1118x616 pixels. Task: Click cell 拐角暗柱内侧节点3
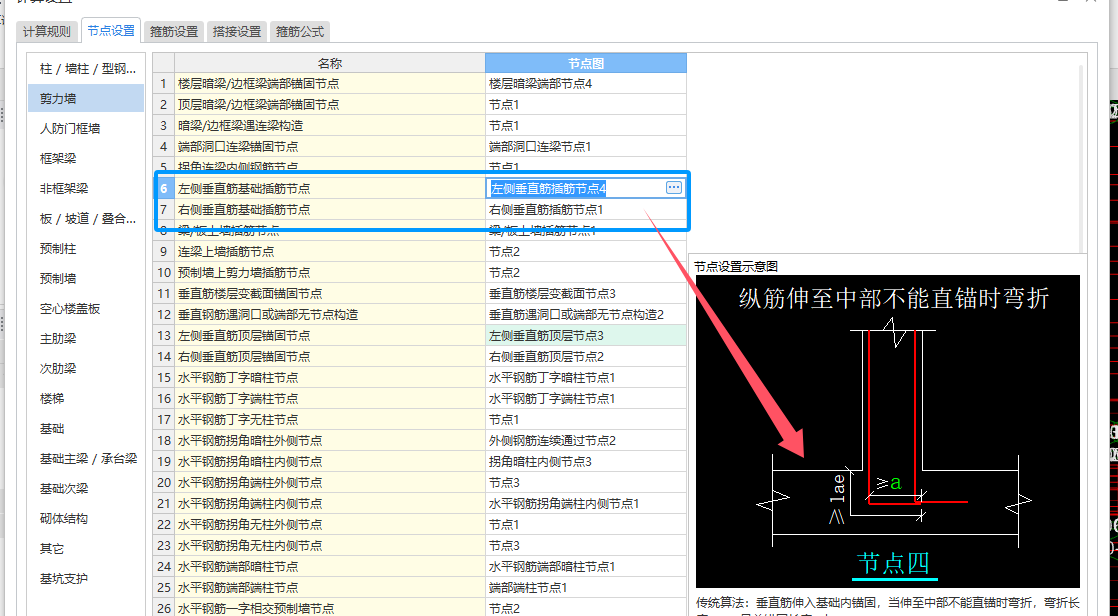[x=585, y=461]
